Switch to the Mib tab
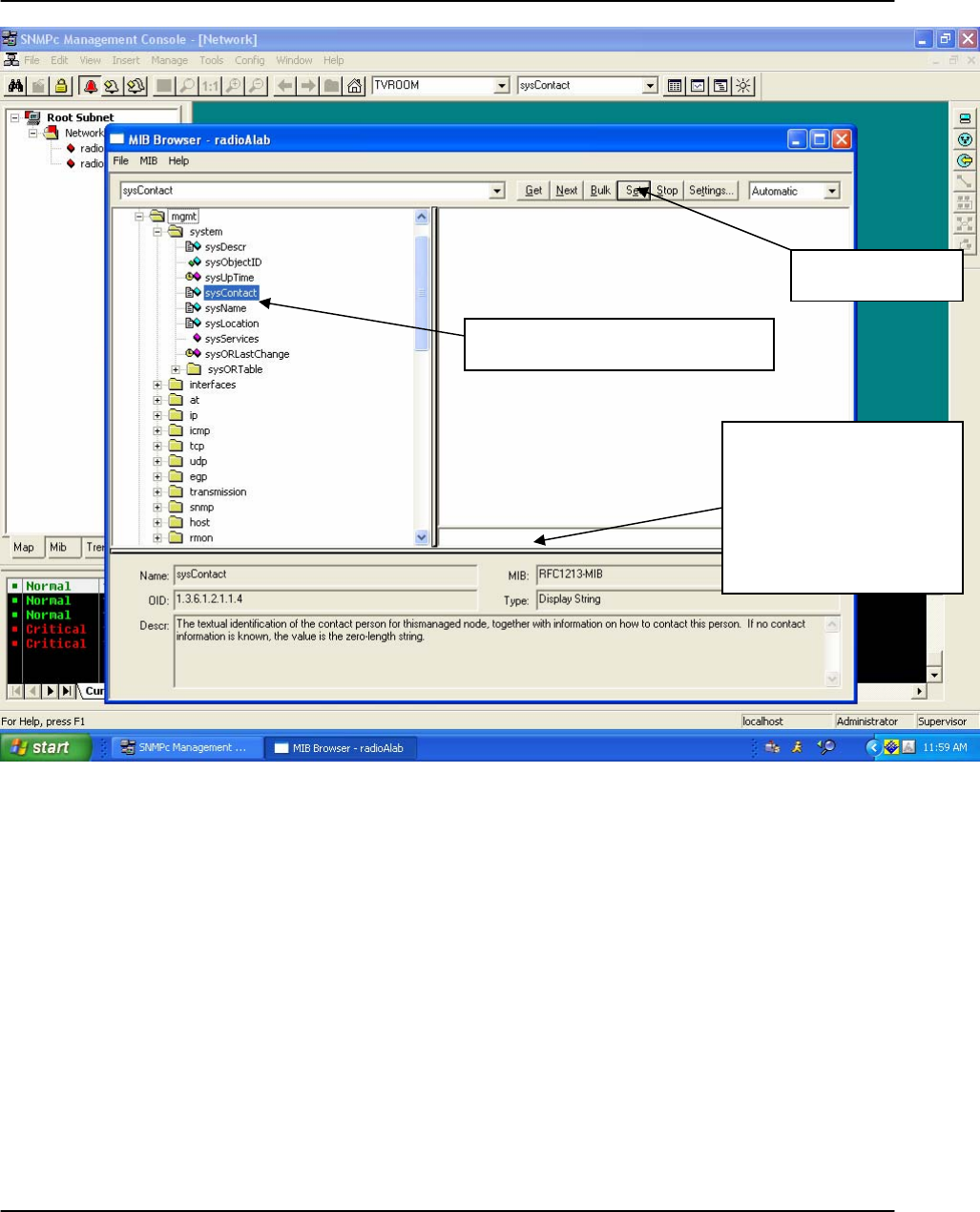980x1212 pixels. pos(58,548)
